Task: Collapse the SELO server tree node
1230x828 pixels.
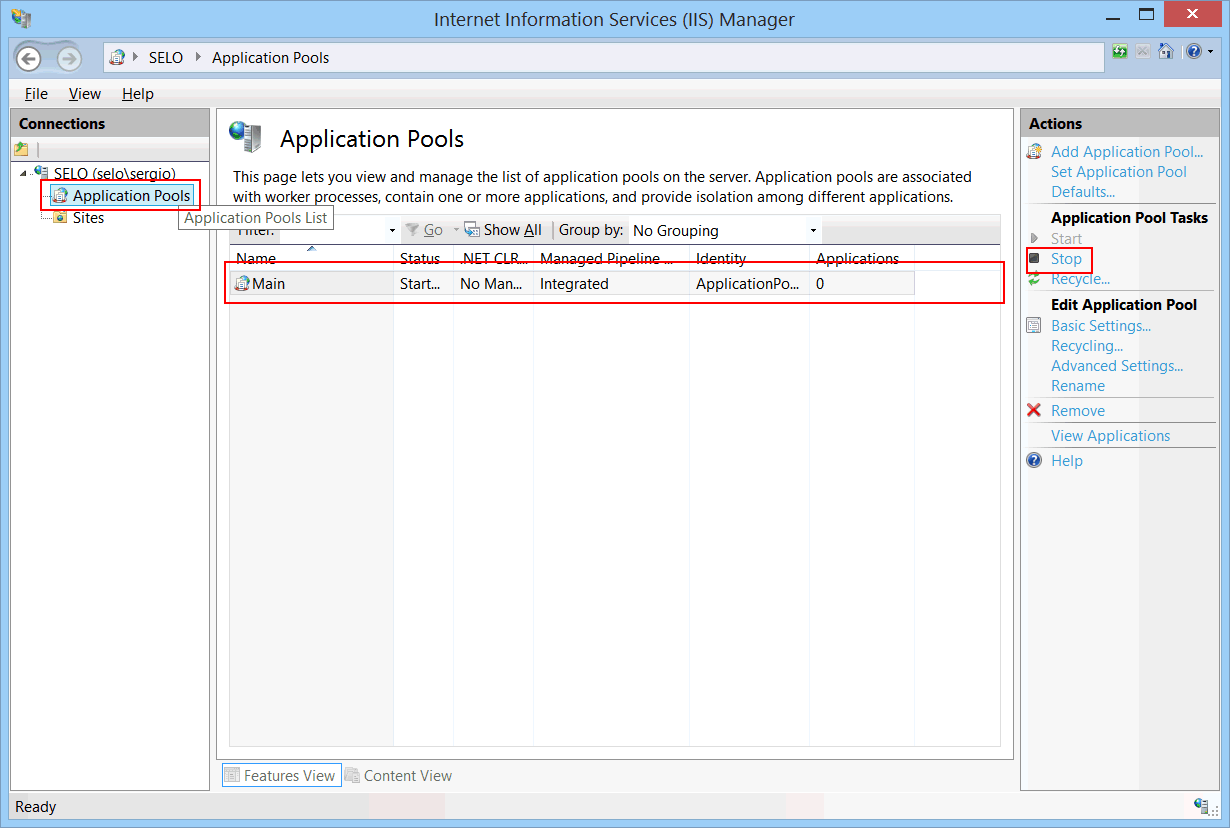Action: [24, 174]
